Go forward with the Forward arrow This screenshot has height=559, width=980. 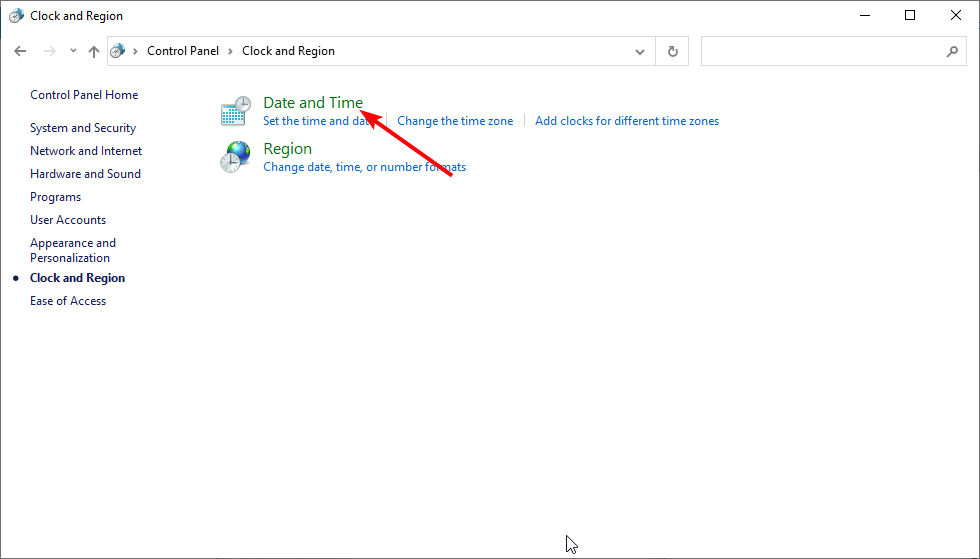49,51
